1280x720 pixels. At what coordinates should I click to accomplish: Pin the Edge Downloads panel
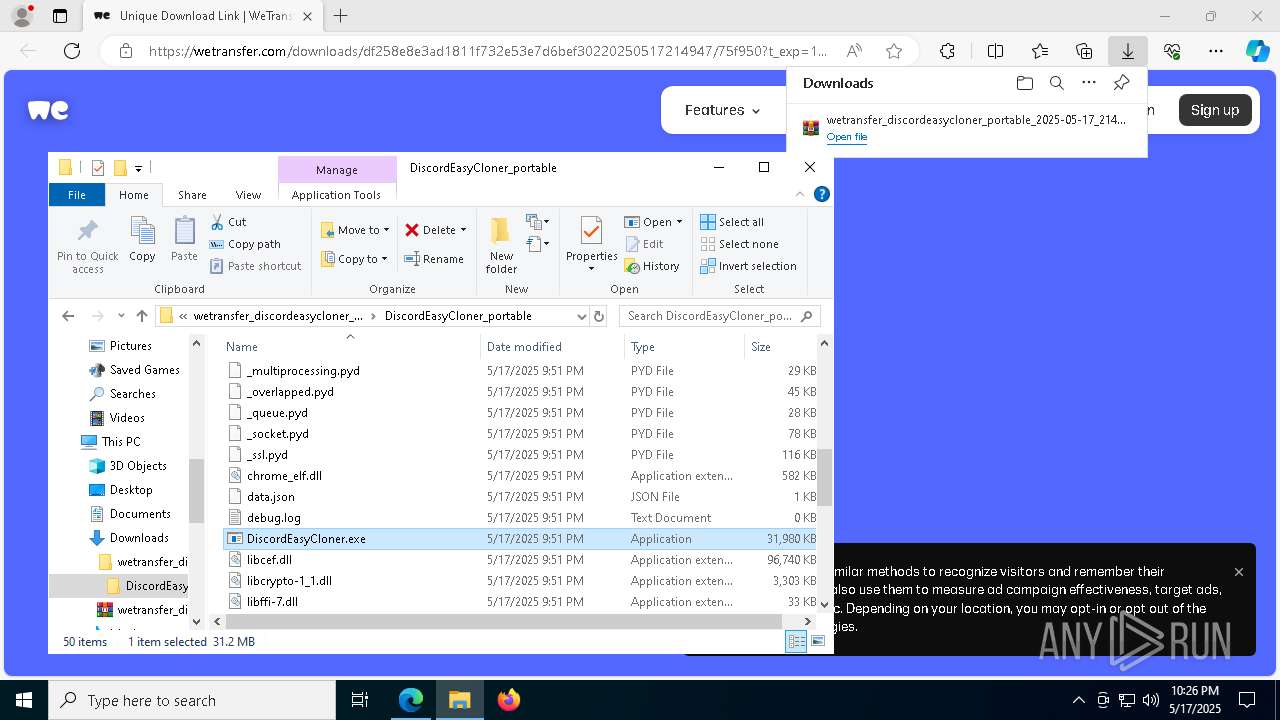[x=1121, y=83]
